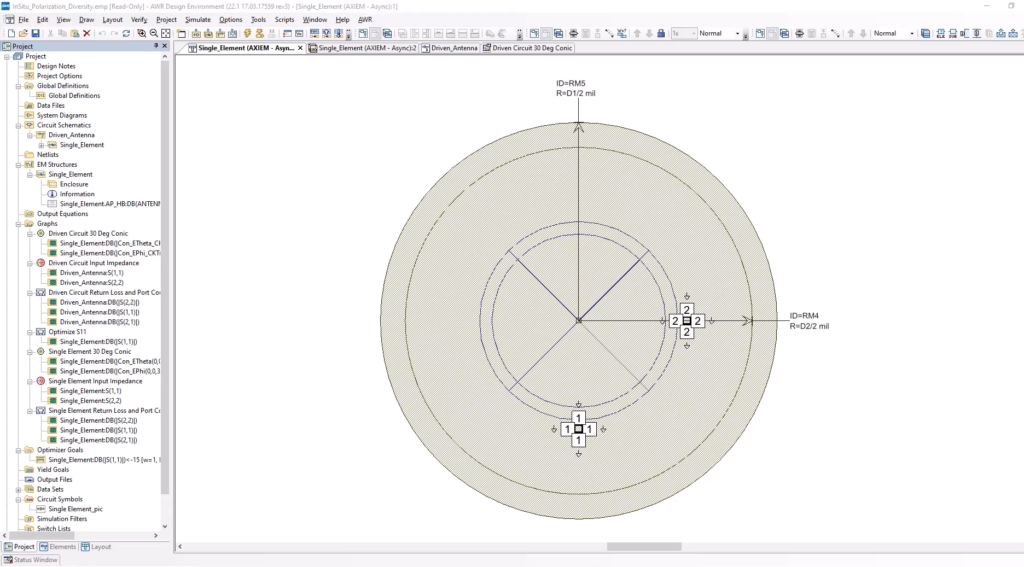The image size is (1024, 567).
Task: Collapse Driven Circuit Input Impedance graph
Action: tap(30, 263)
